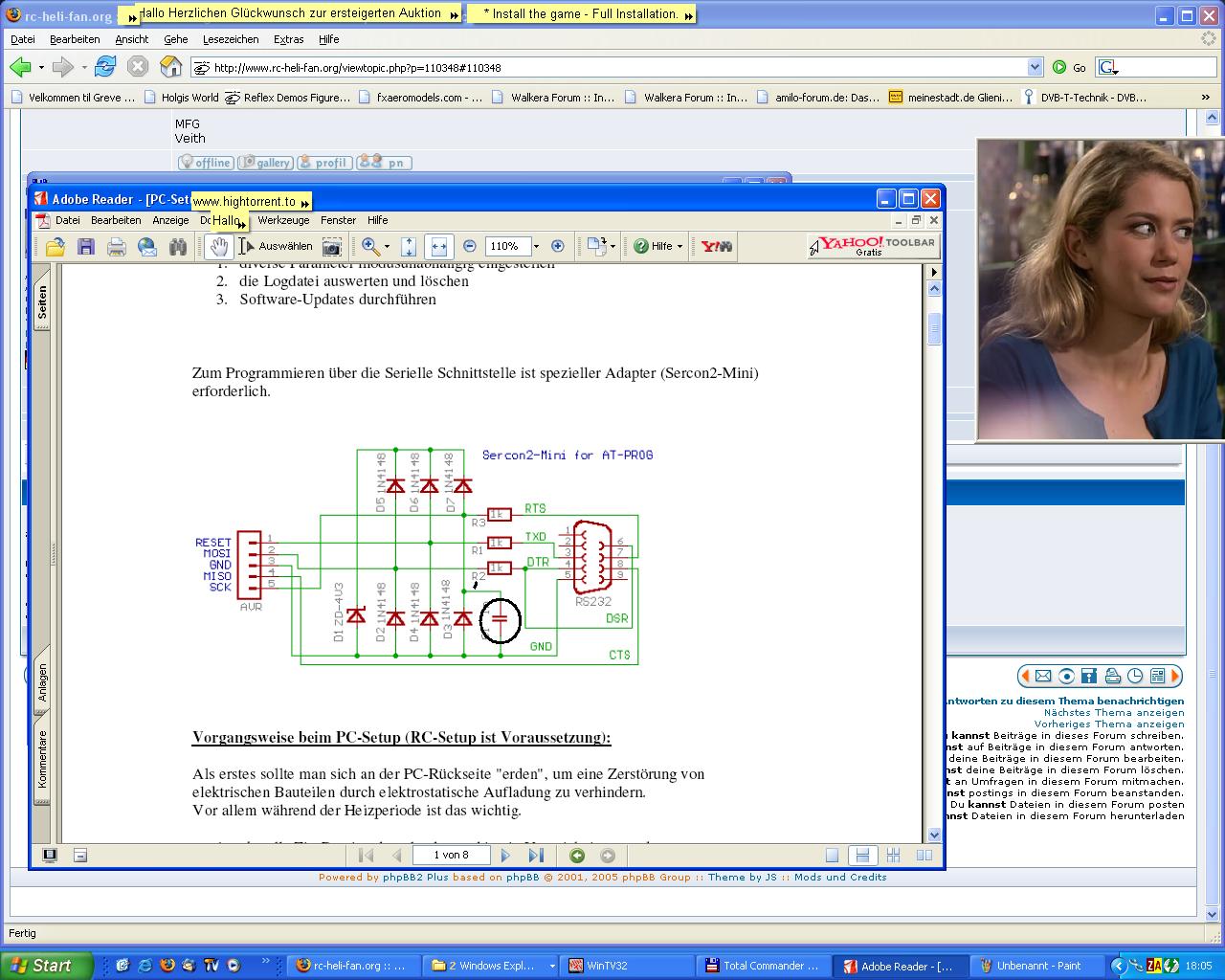Open the Werkzeuge menu in Adobe Reader

pyautogui.click(x=283, y=220)
